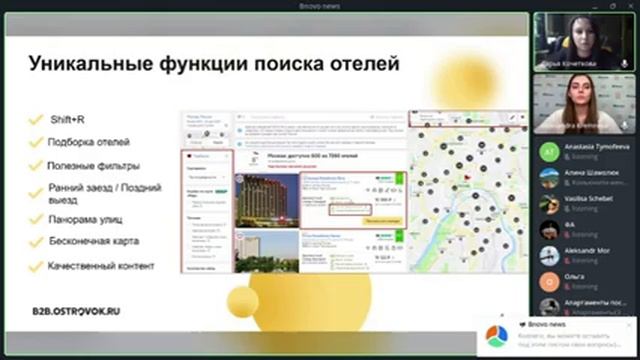The image size is (640, 360).
Task: Minimize the Brovo news window
Action: 595,6
